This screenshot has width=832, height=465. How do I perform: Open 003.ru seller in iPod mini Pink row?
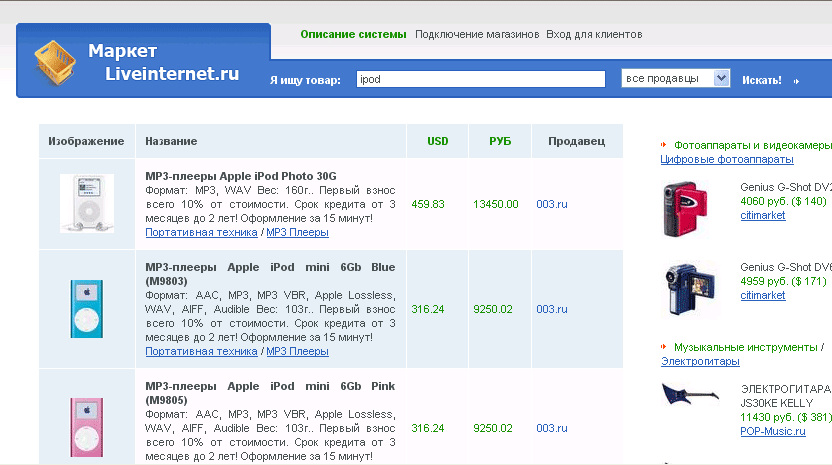tap(552, 428)
